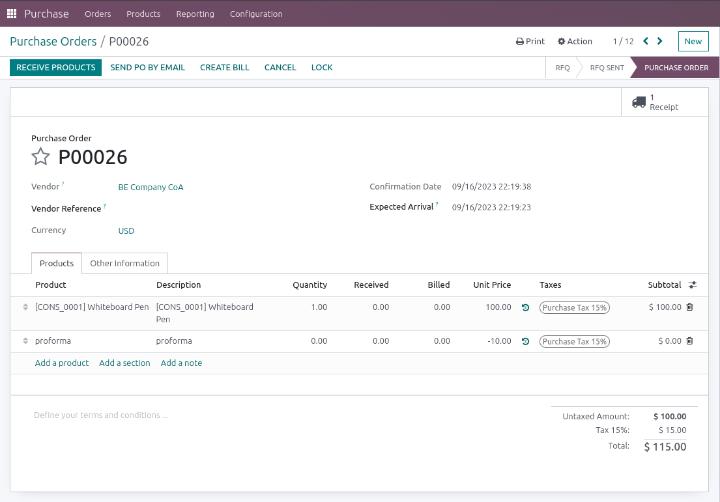Click the $ 115.00 total amount

[x=665, y=447]
